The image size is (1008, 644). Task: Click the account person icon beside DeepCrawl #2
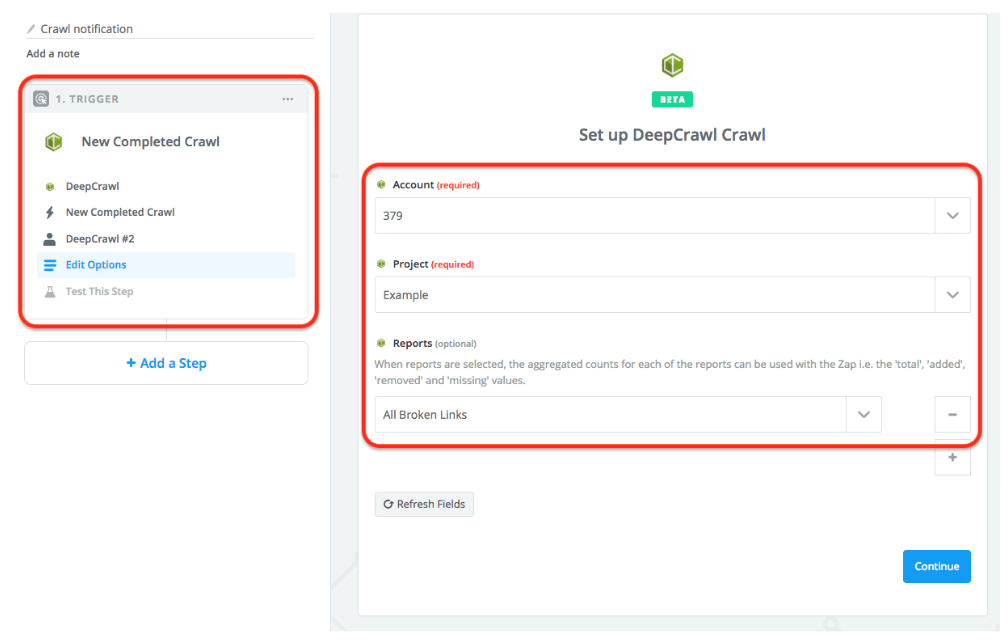(49, 238)
